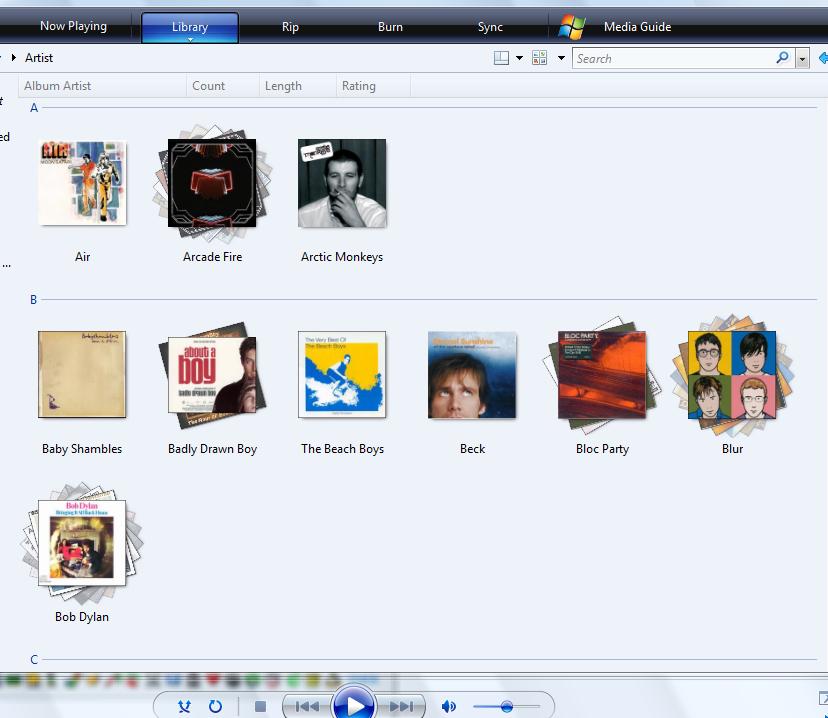
Task: Sort by the Album Artist column
Action: pyautogui.click(x=102, y=86)
